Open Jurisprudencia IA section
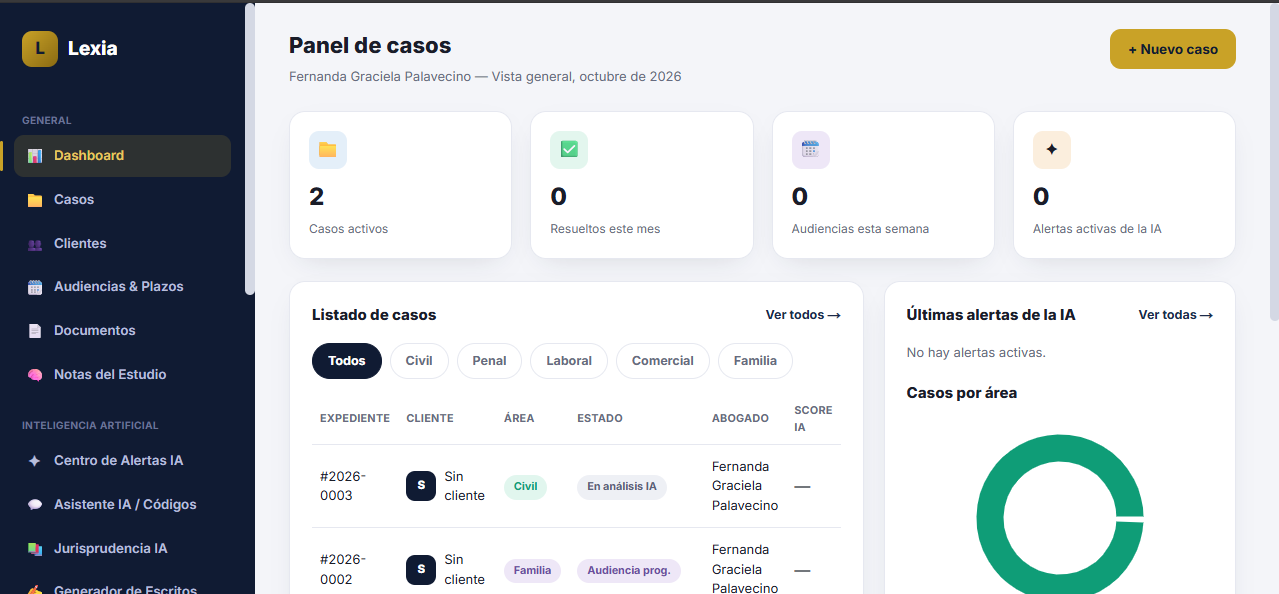This screenshot has height=594, width=1279. tap(122, 549)
